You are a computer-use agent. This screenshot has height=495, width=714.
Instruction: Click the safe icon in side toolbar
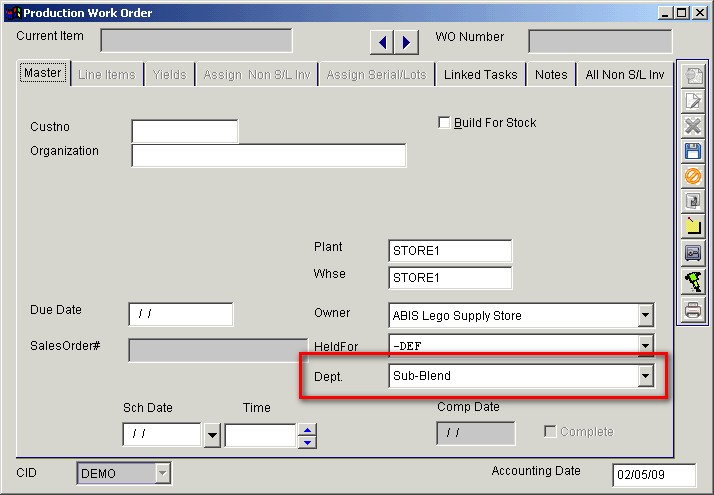click(x=692, y=255)
